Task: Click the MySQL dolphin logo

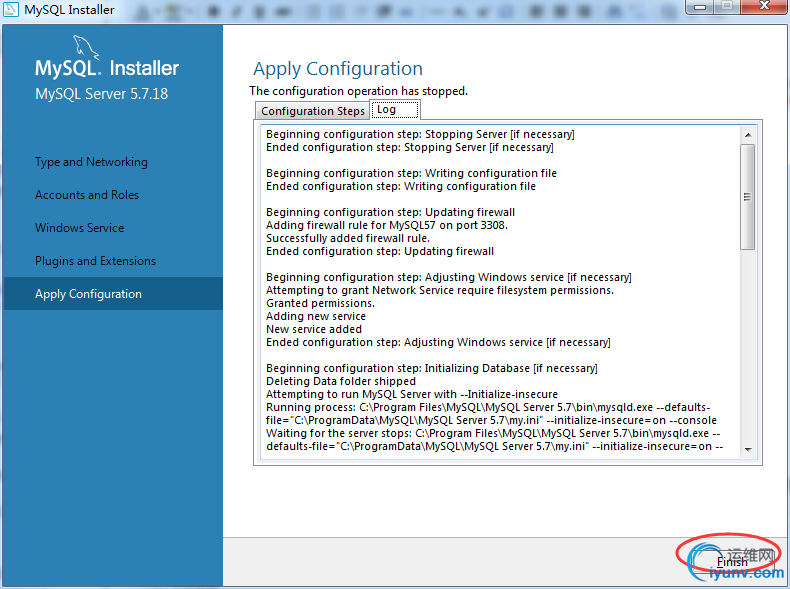Action: point(86,47)
